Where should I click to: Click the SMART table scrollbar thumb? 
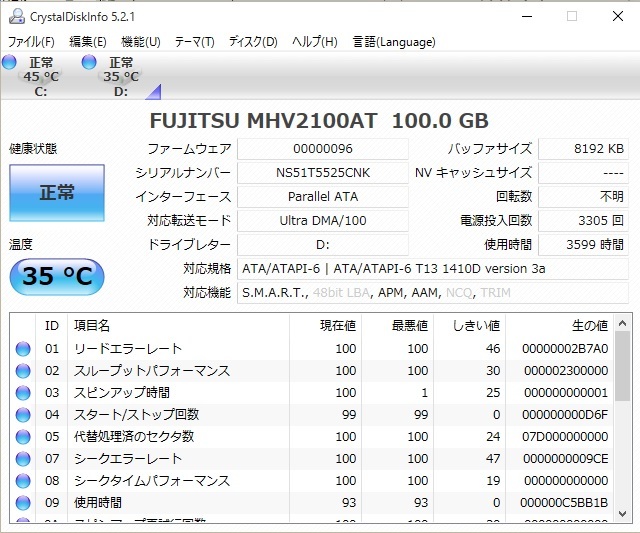click(622, 366)
